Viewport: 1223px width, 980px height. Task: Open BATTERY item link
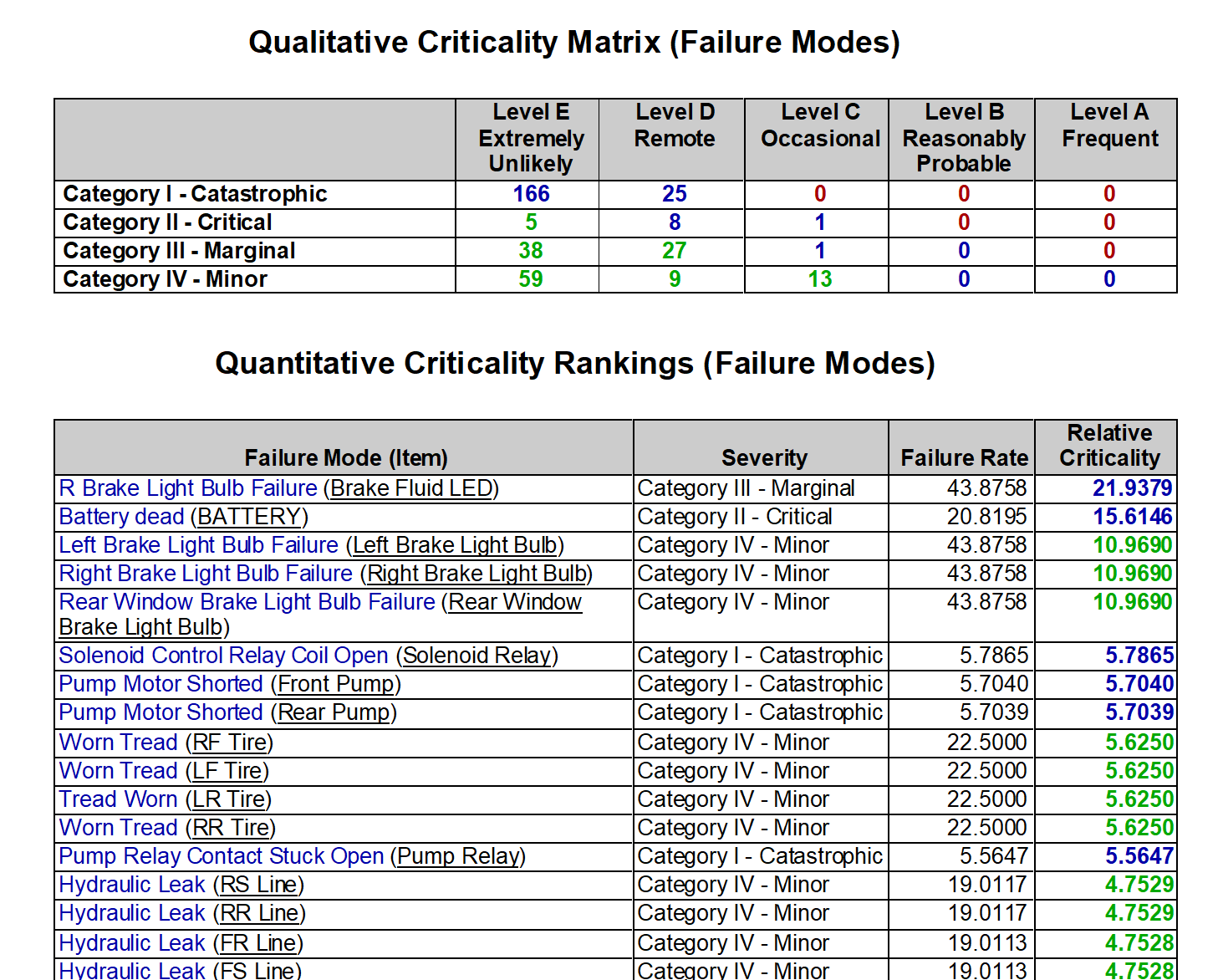point(250,517)
